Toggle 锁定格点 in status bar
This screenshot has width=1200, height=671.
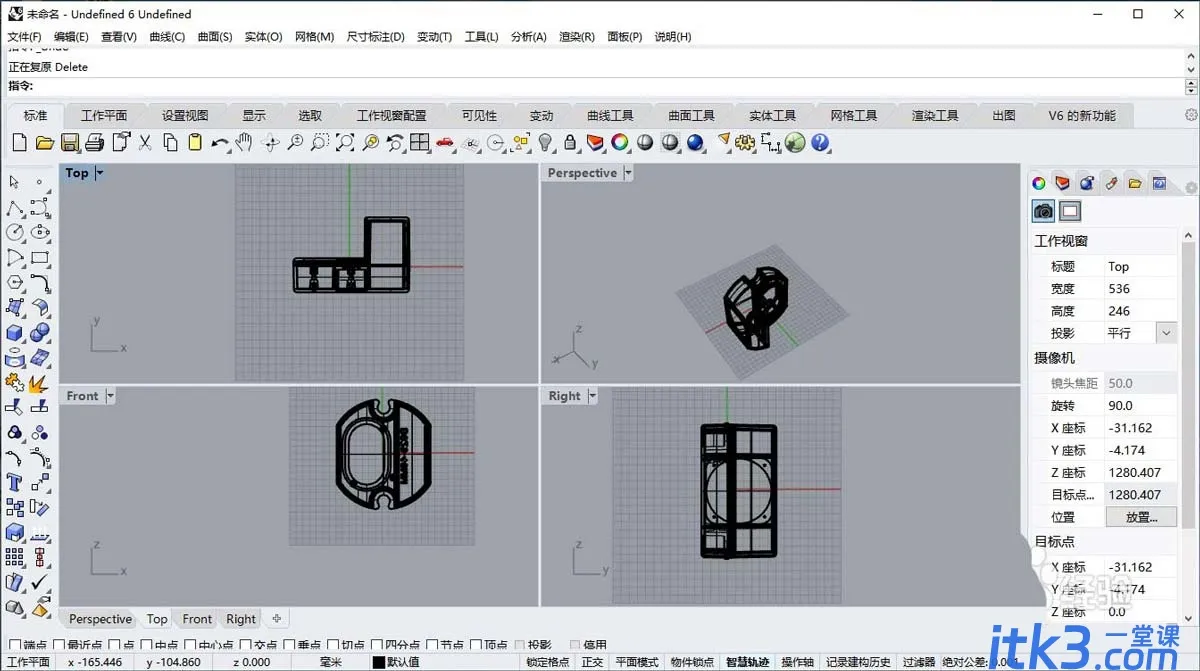tap(548, 662)
